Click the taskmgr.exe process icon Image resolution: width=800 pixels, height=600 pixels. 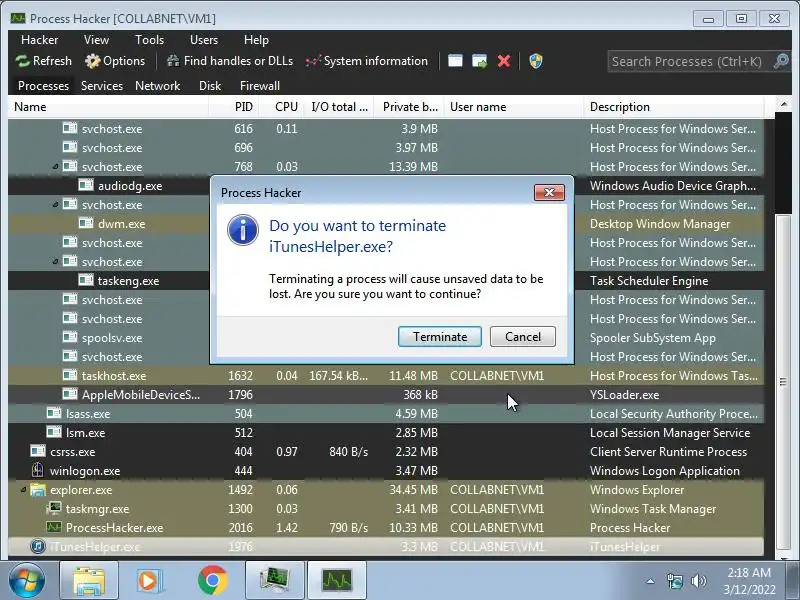pyautogui.click(x=54, y=508)
